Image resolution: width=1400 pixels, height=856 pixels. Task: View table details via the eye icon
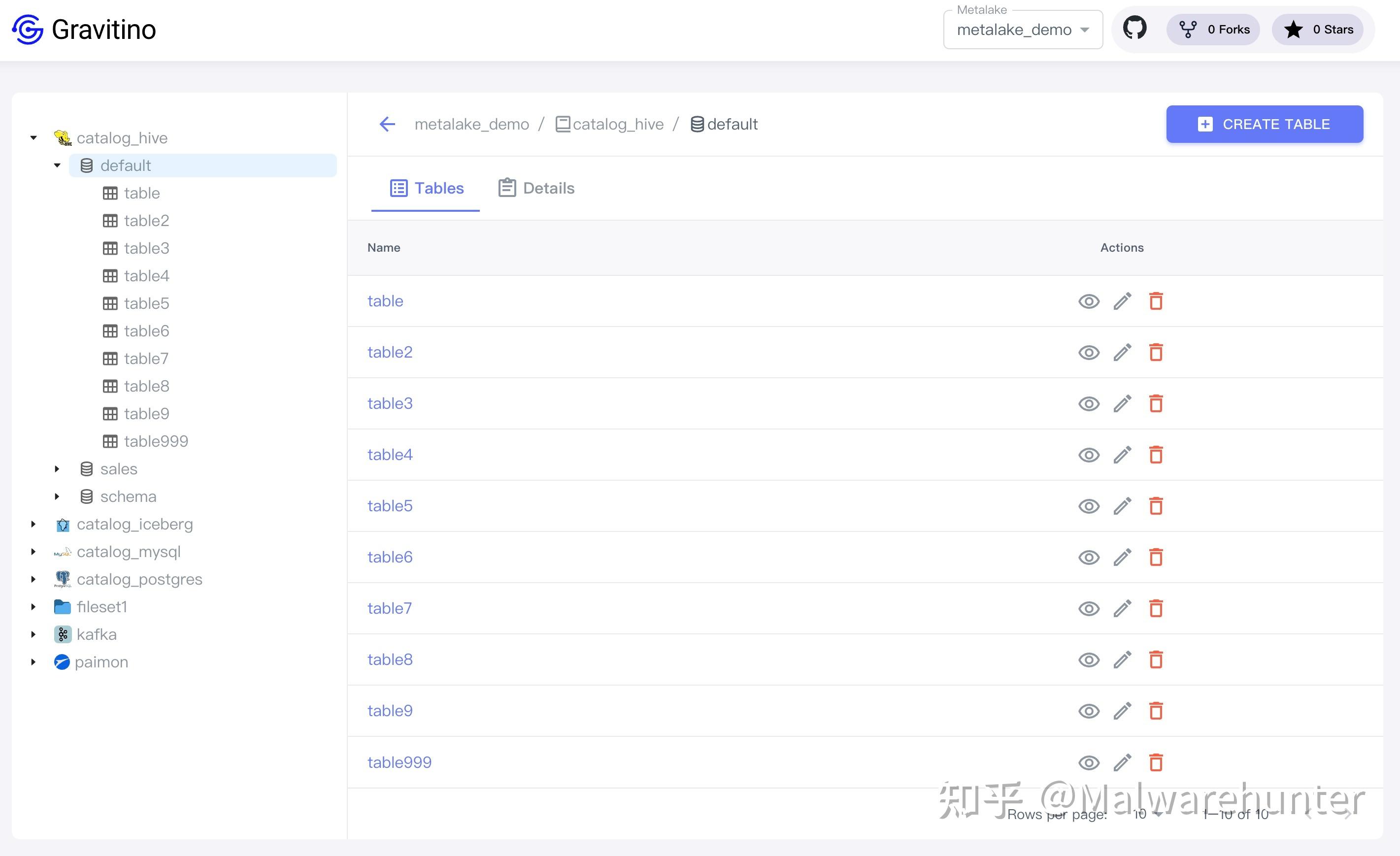click(1089, 301)
